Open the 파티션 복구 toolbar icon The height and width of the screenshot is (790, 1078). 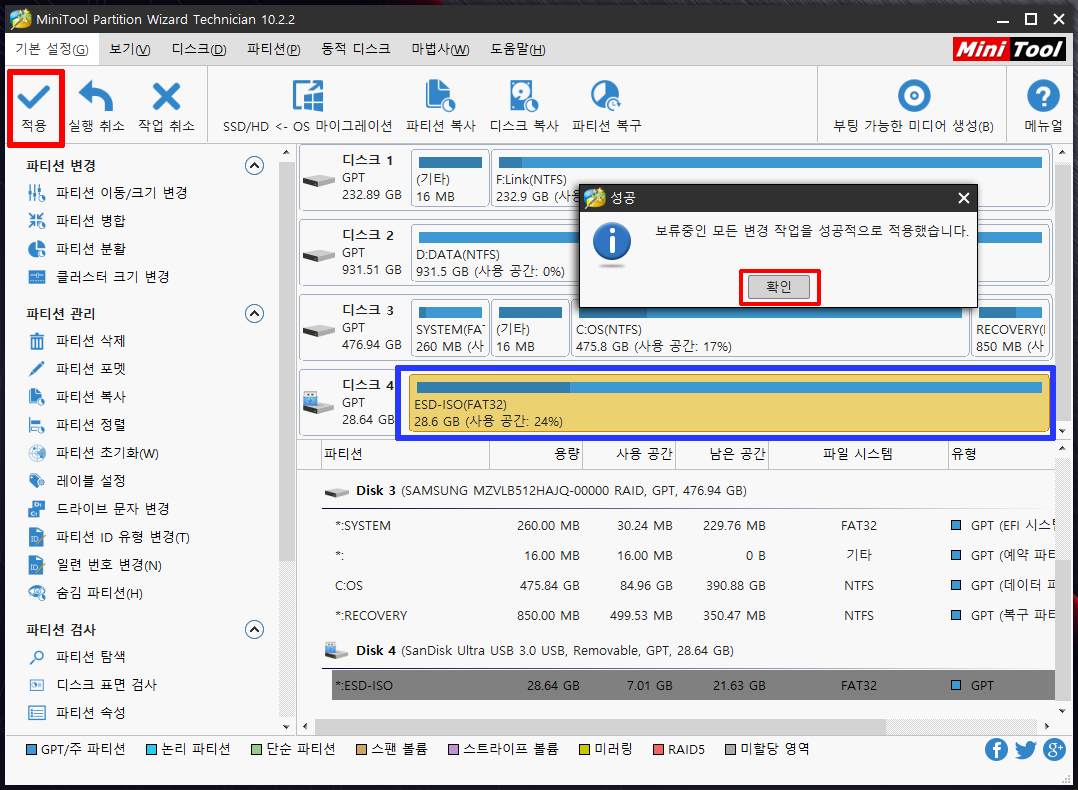click(x=606, y=96)
